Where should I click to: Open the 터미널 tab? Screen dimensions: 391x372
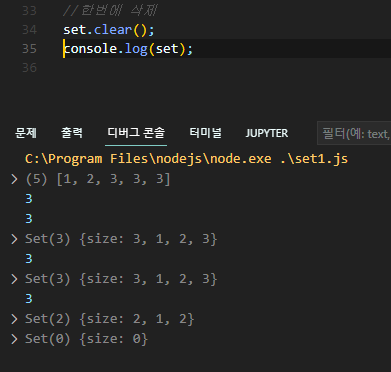coord(205,133)
